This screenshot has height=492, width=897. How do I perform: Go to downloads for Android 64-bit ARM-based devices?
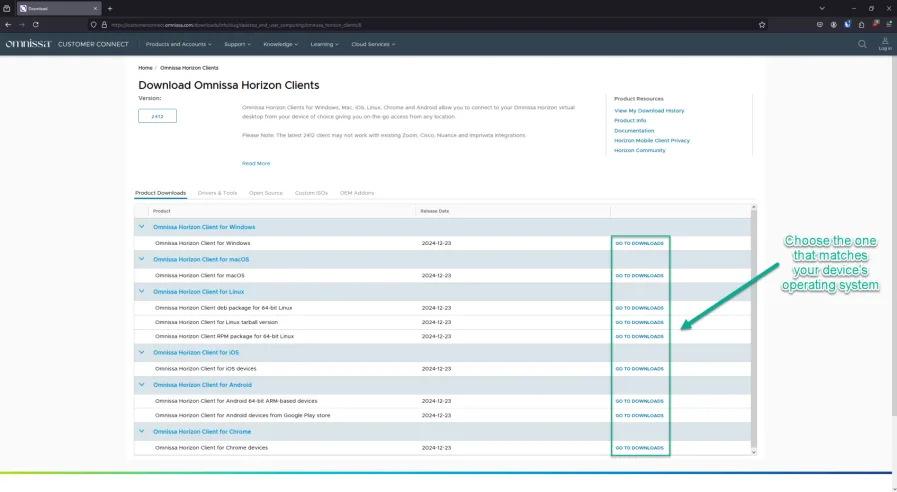pos(640,401)
